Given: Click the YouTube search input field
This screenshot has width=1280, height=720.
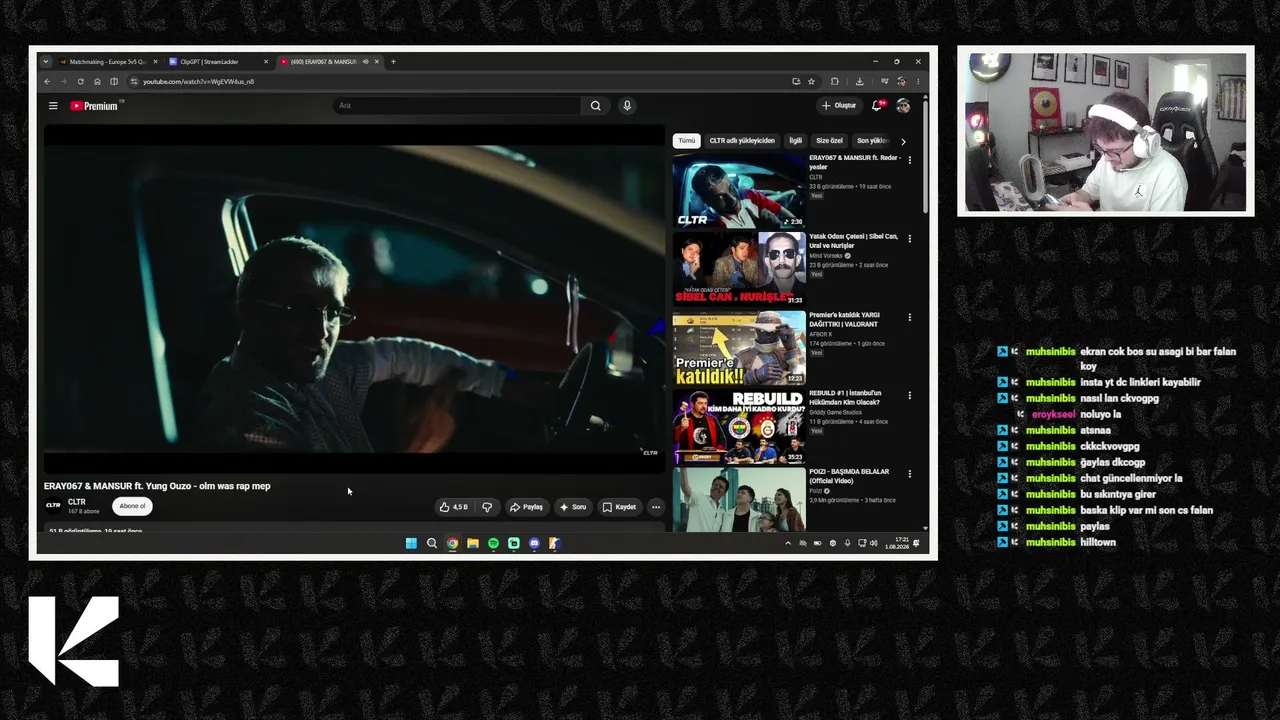Looking at the screenshot, I should point(457,106).
